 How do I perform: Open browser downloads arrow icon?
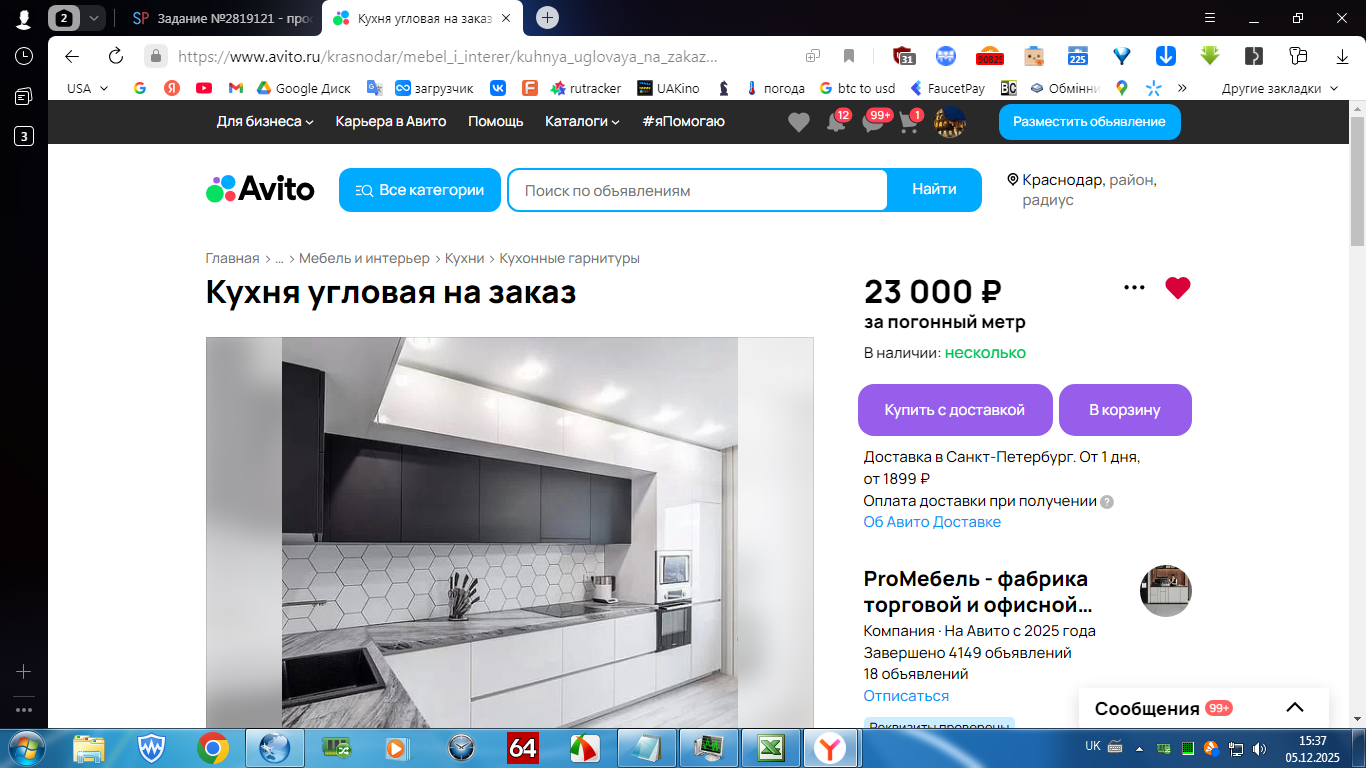[x=1343, y=56]
